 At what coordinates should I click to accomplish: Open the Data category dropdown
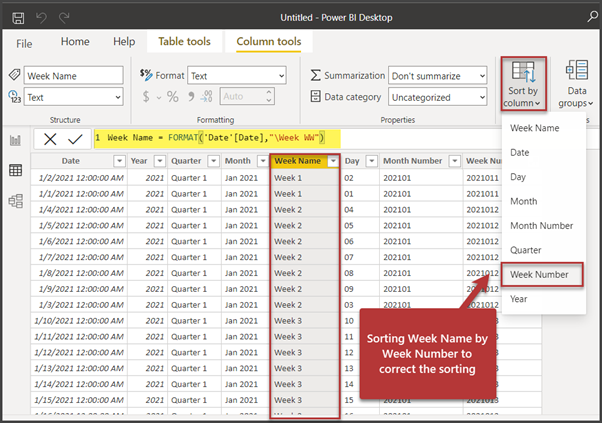pyautogui.click(x=438, y=97)
